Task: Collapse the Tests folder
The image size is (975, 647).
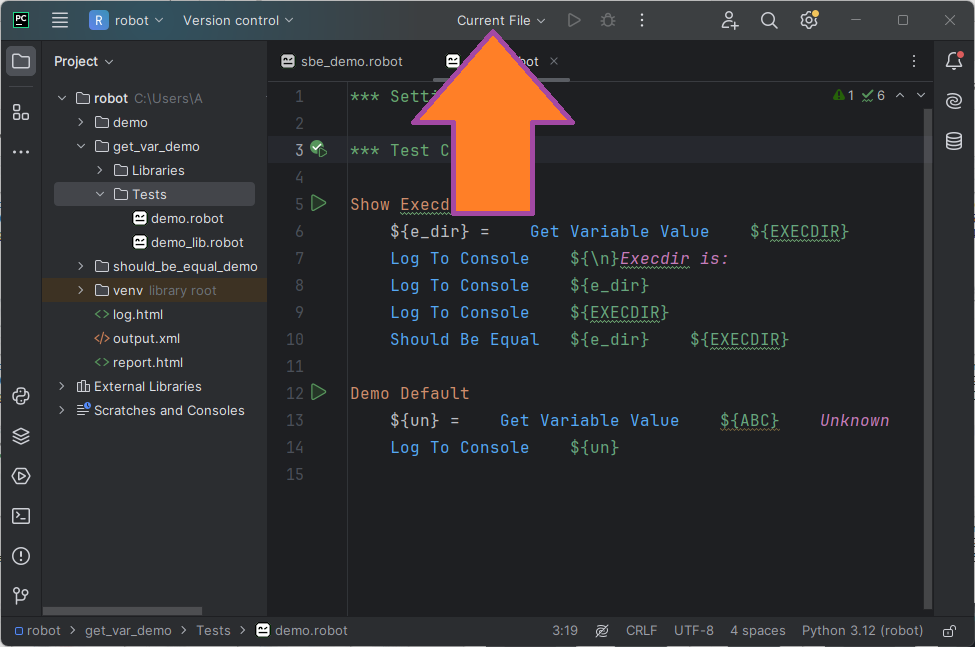Action: pyautogui.click(x=100, y=194)
